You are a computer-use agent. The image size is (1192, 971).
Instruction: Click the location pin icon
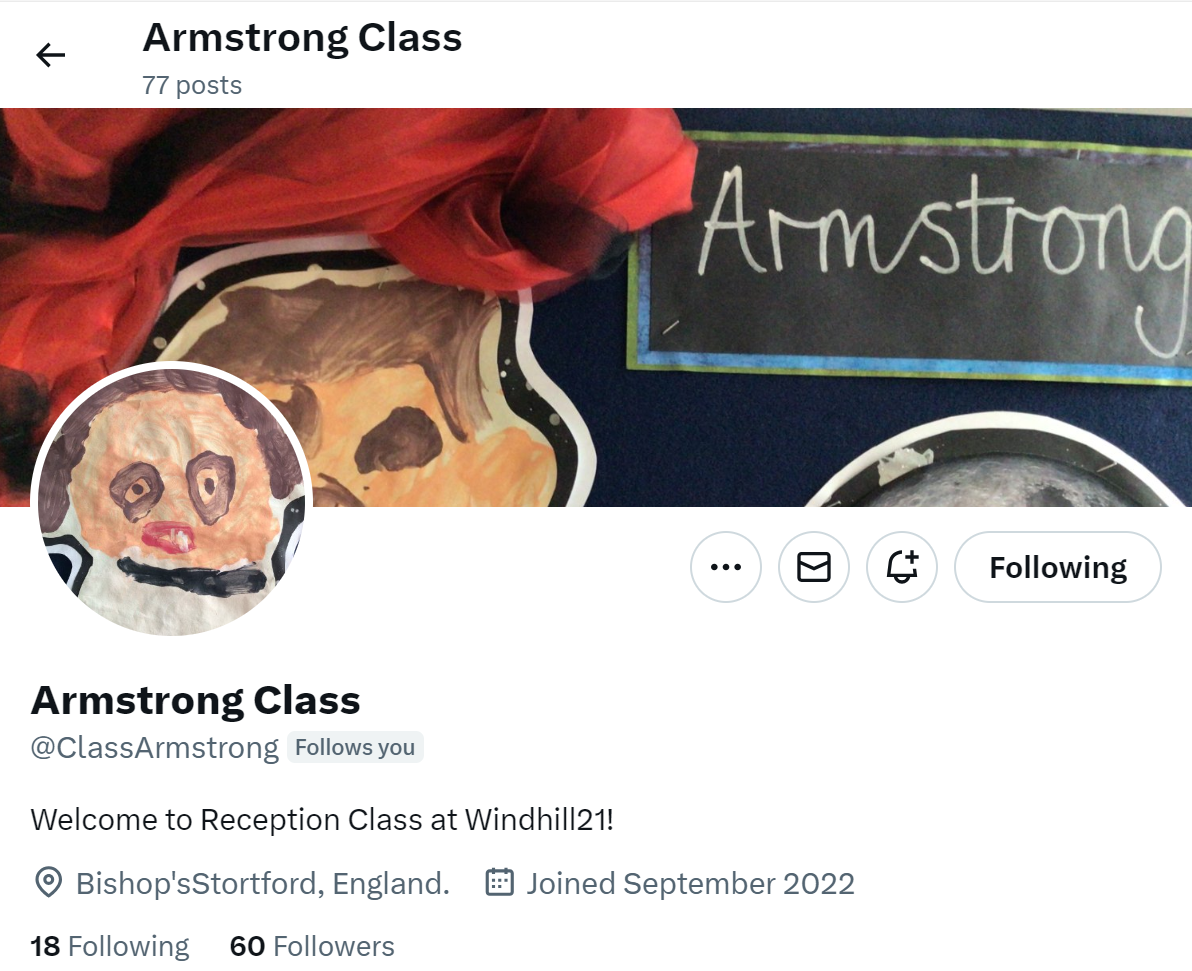click(49, 883)
